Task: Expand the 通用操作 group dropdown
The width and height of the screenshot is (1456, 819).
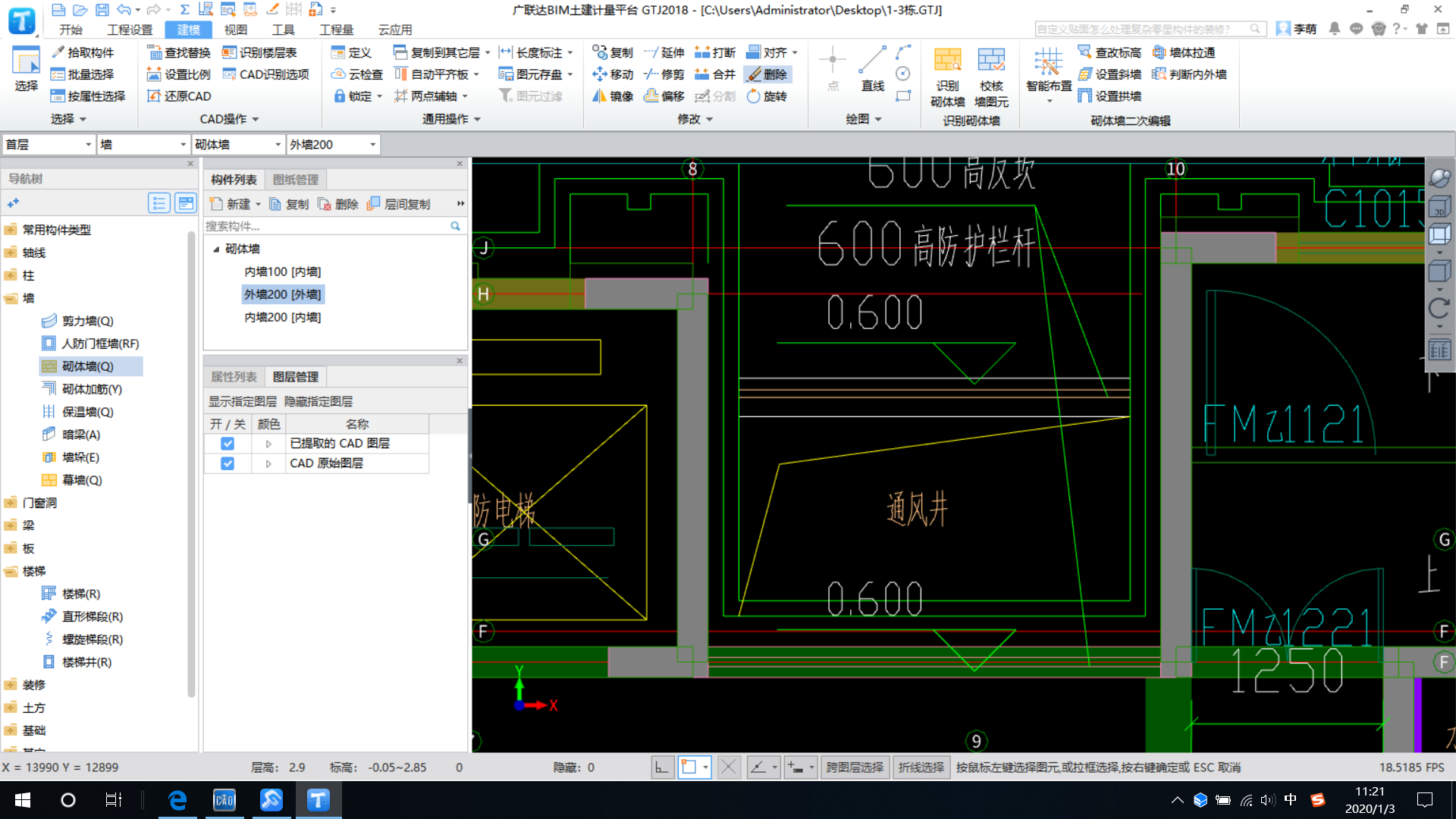Action: pos(452,119)
